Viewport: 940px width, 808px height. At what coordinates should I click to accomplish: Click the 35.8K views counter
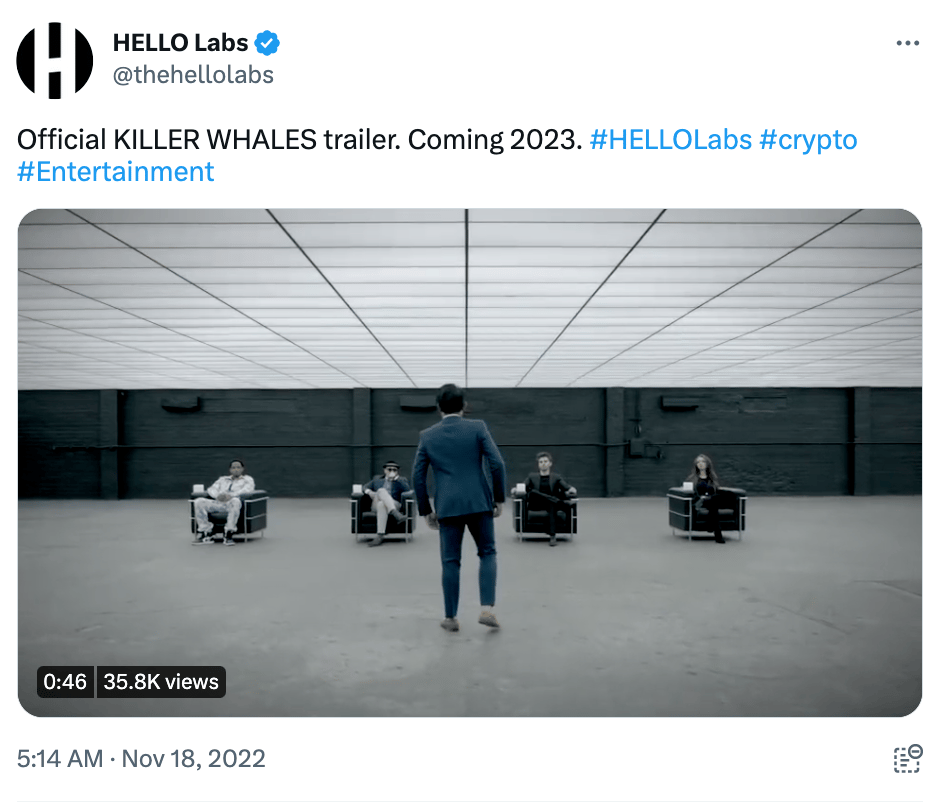pos(161,682)
